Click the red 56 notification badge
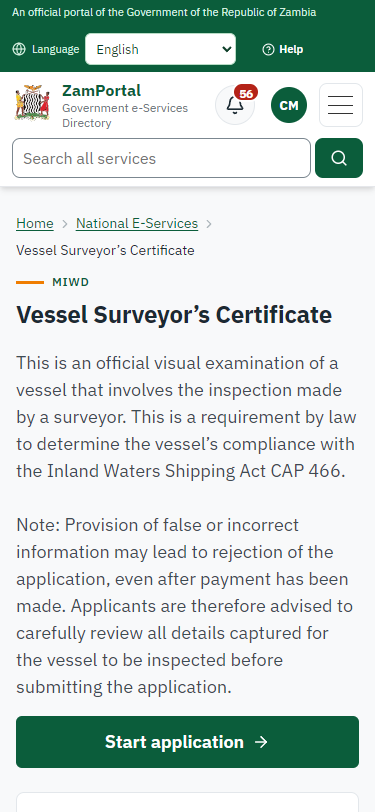This screenshot has width=375, height=812. pyautogui.click(x=246, y=94)
